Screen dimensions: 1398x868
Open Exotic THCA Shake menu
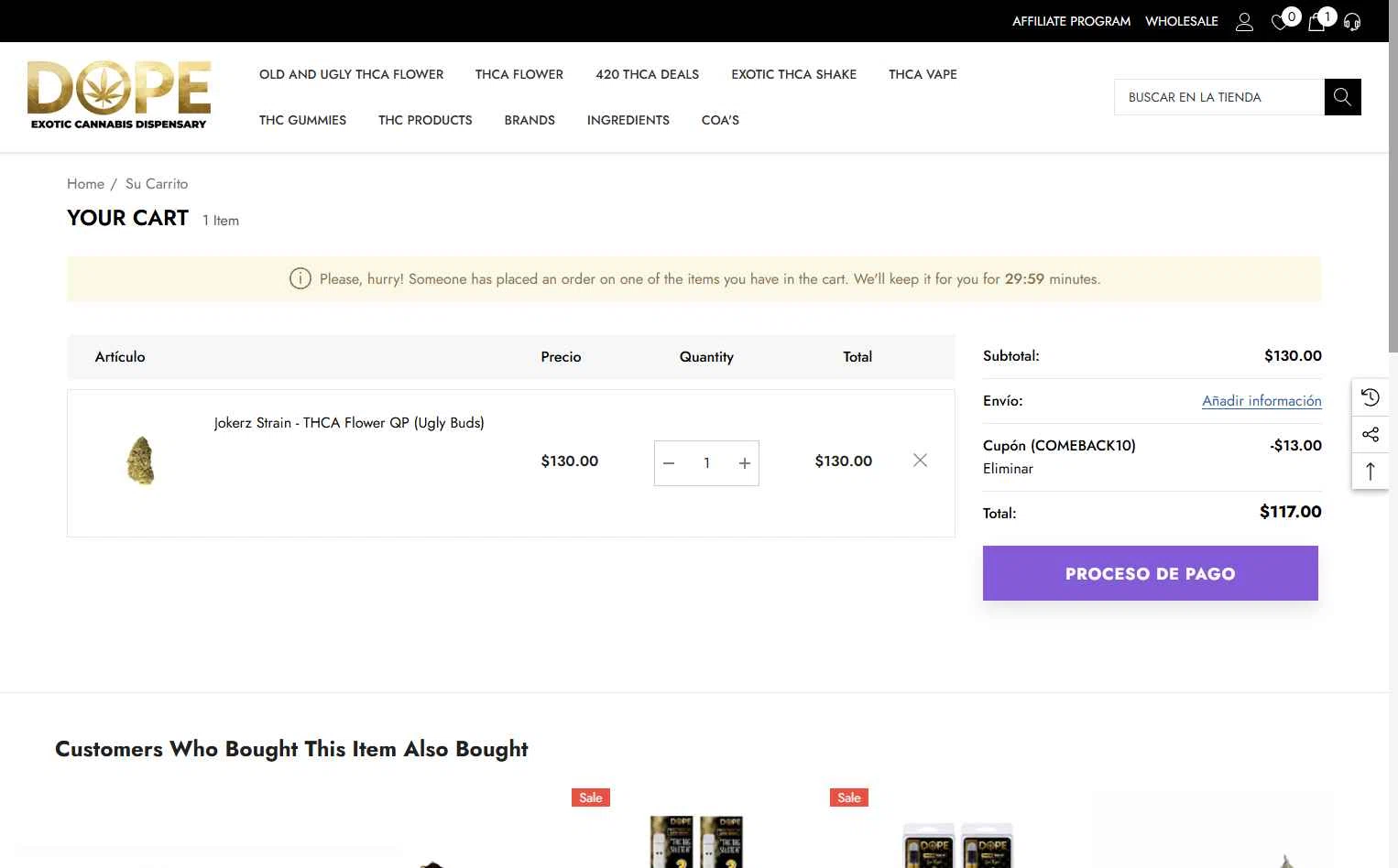tap(794, 74)
